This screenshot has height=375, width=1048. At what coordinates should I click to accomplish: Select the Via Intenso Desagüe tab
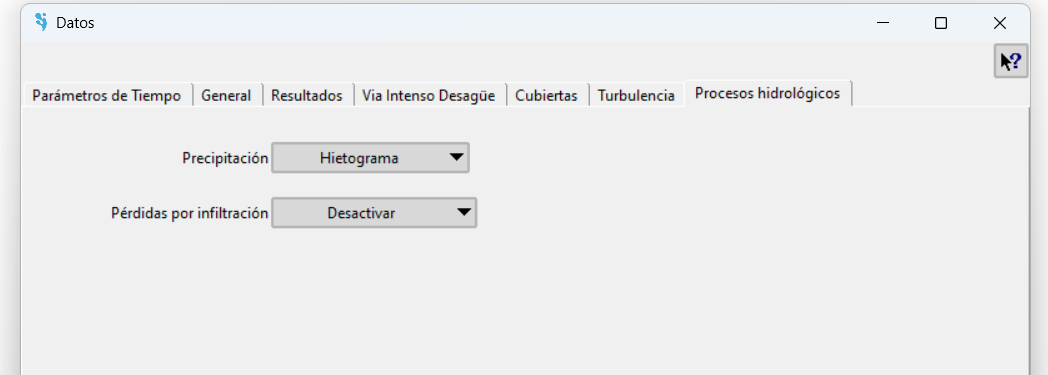coord(428,96)
